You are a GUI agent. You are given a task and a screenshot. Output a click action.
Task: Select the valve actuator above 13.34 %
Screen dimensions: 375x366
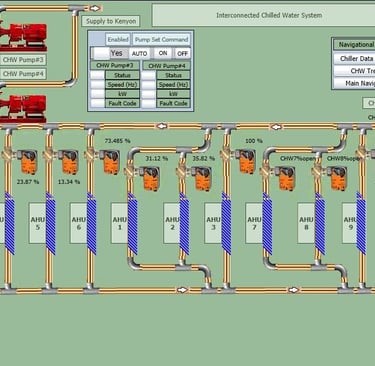[70, 162]
